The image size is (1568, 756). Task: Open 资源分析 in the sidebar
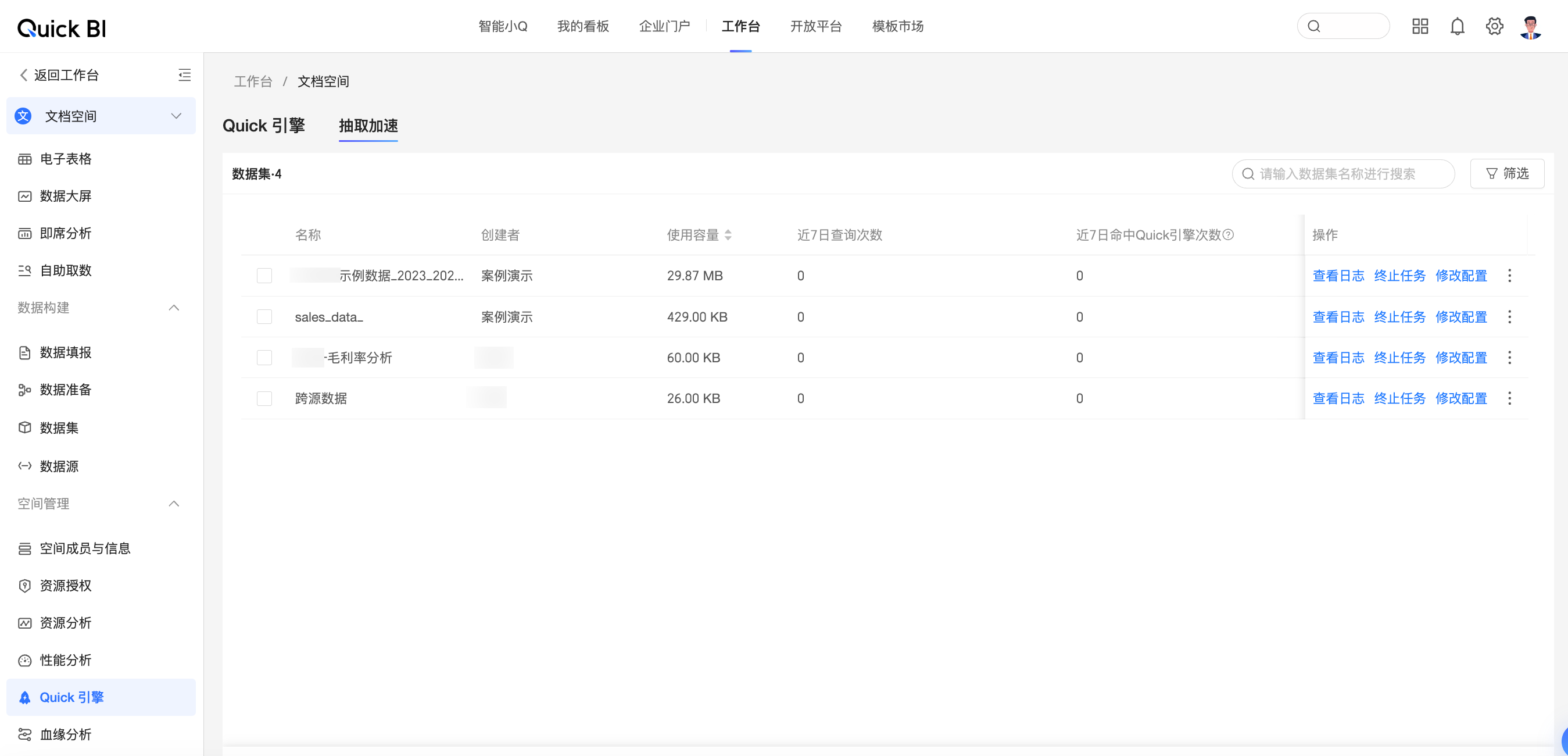[101, 623]
